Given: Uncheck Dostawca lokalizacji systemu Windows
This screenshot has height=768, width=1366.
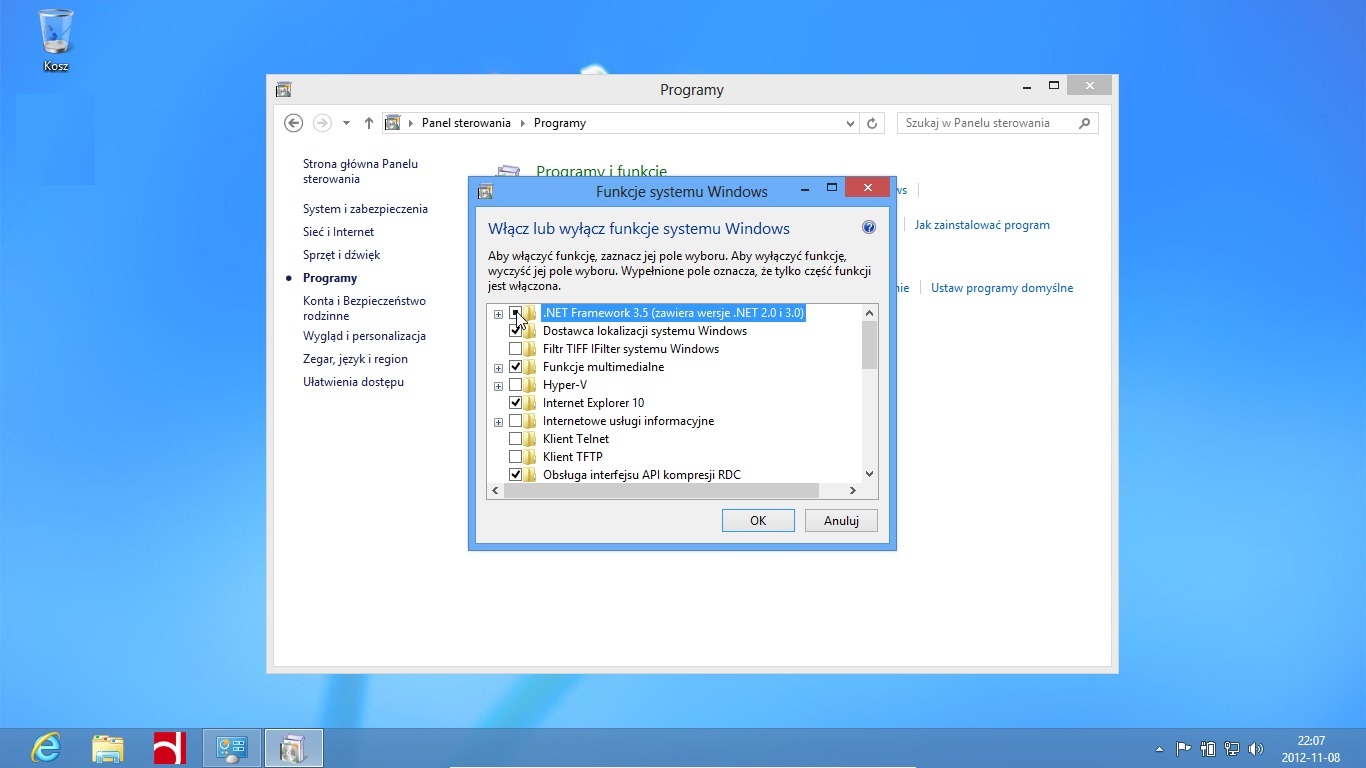Looking at the screenshot, I should click(x=515, y=331).
